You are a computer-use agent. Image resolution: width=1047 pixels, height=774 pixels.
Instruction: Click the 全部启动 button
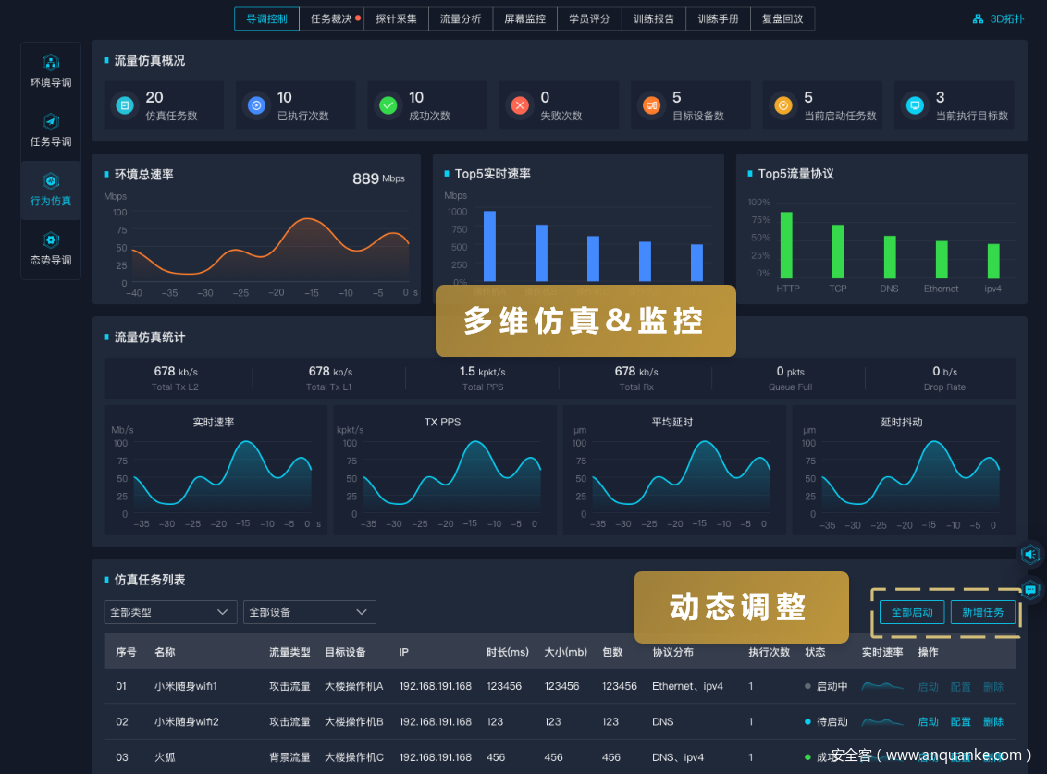pos(911,612)
